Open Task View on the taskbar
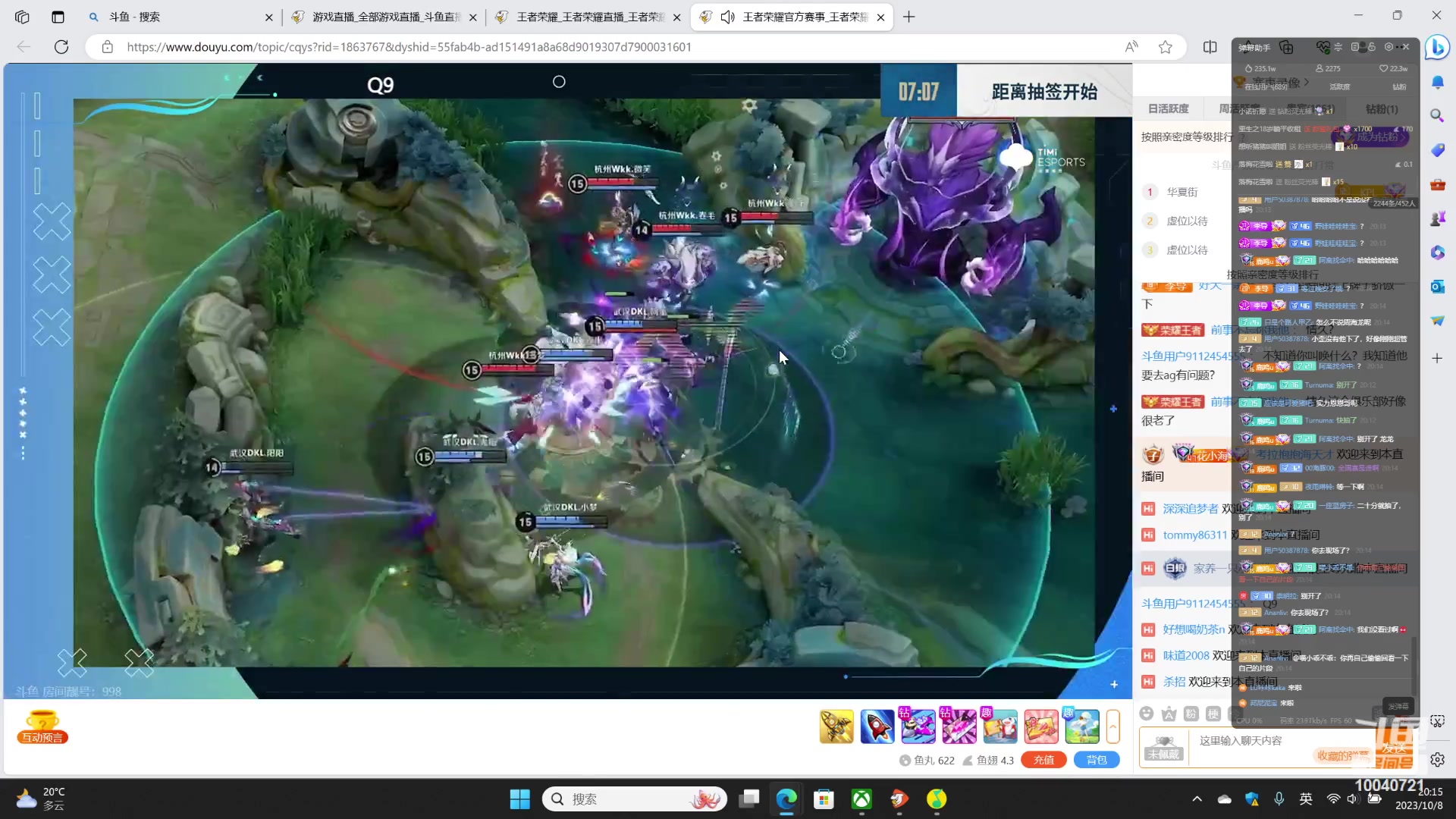Screen dimensions: 1456x819 [748, 799]
